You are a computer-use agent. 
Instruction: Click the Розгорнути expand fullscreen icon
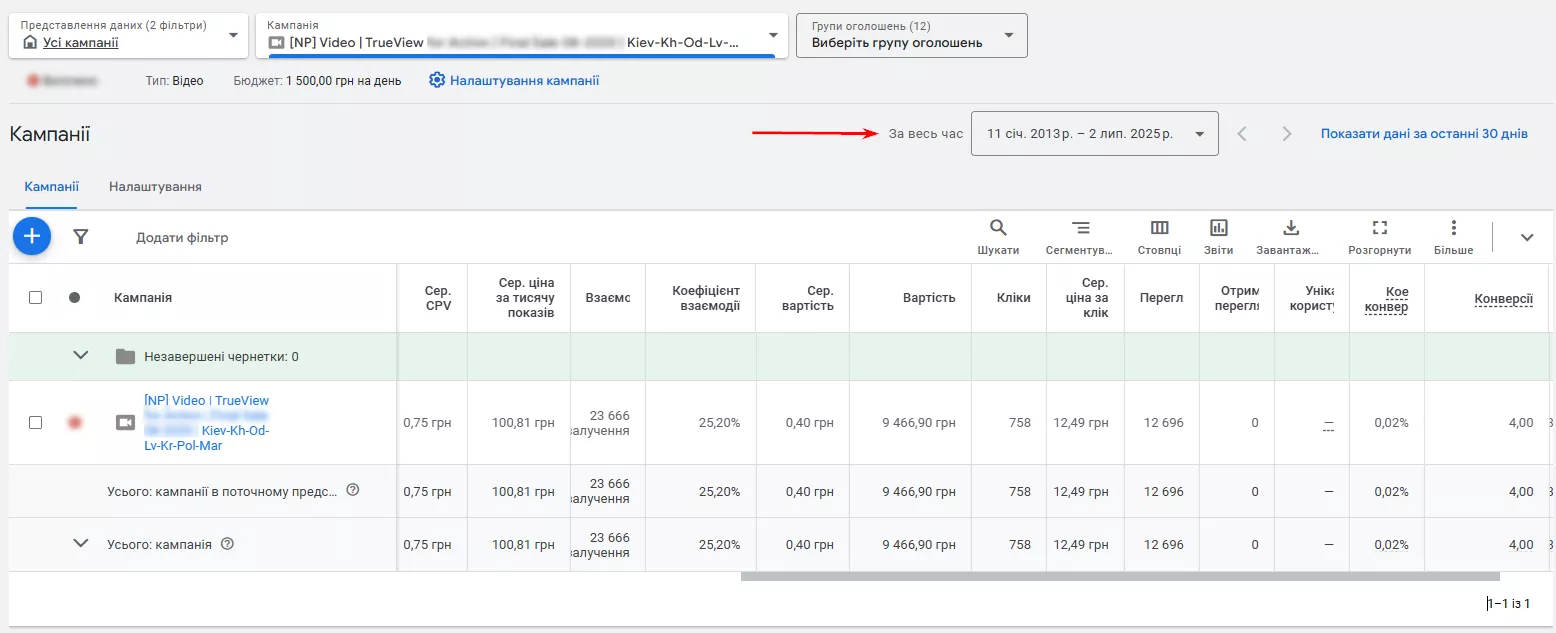point(1380,227)
